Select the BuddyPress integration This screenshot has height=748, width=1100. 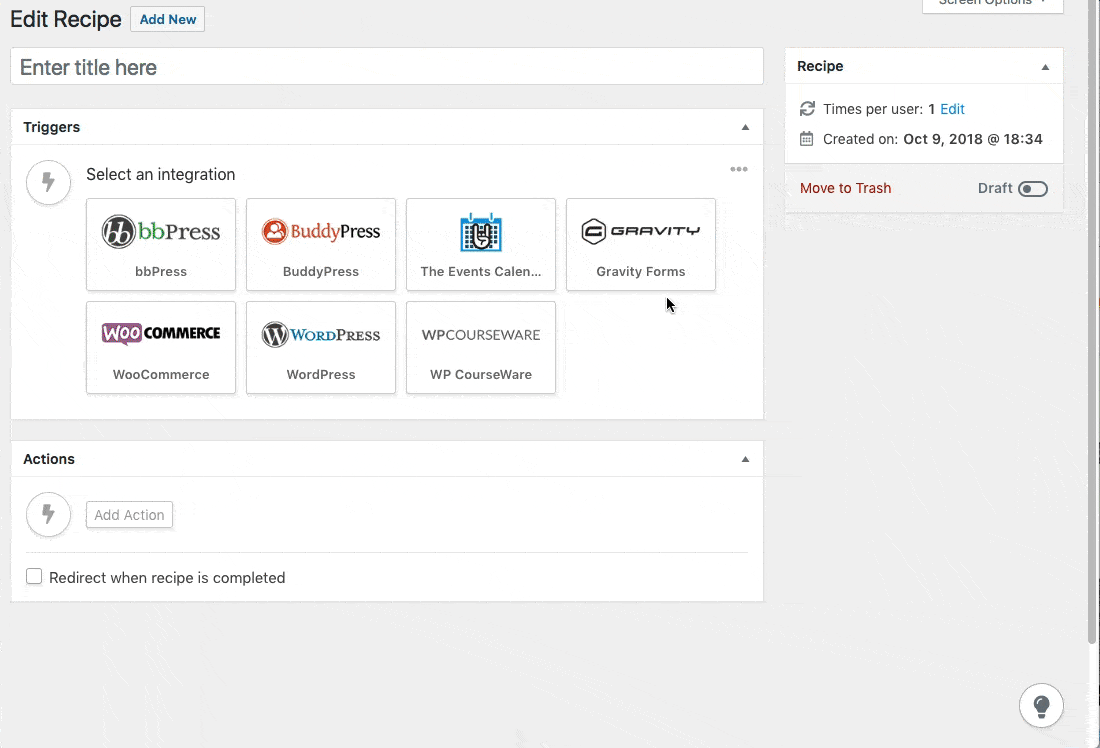tap(321, 244)
